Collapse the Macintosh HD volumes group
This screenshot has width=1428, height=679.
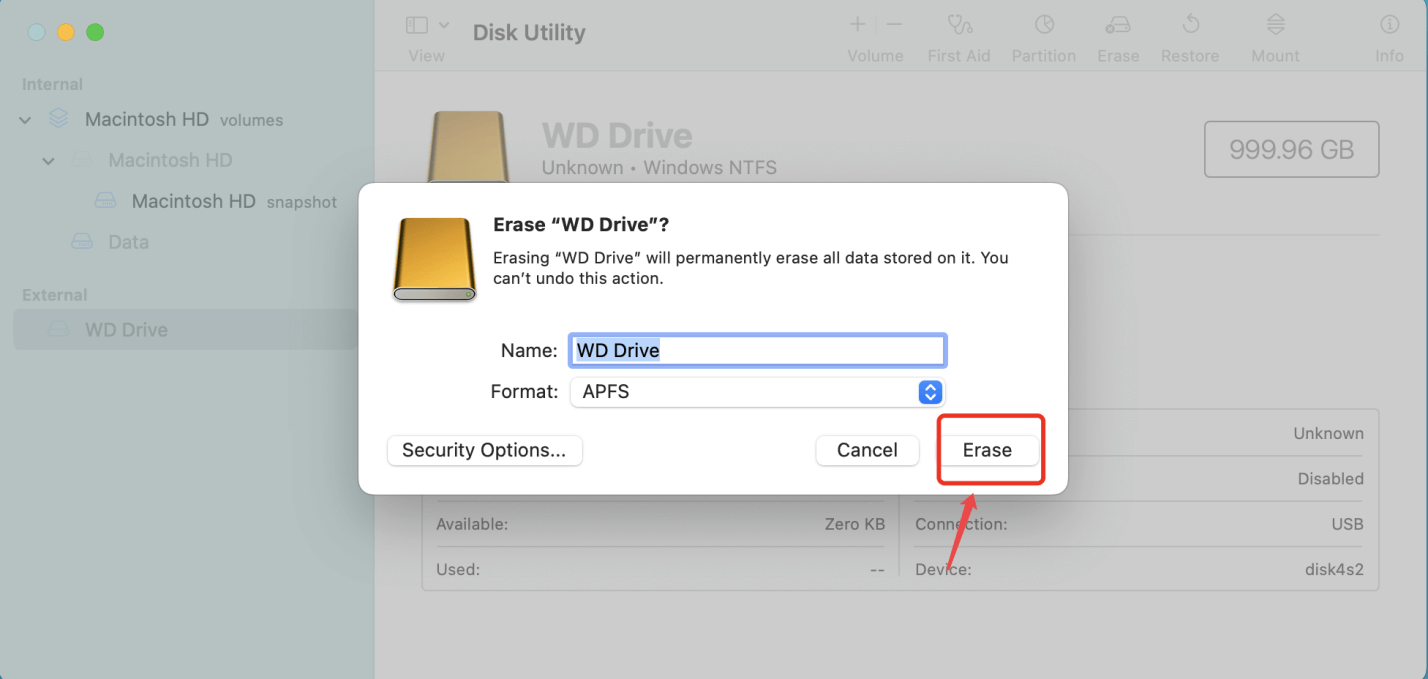point(24,119)
